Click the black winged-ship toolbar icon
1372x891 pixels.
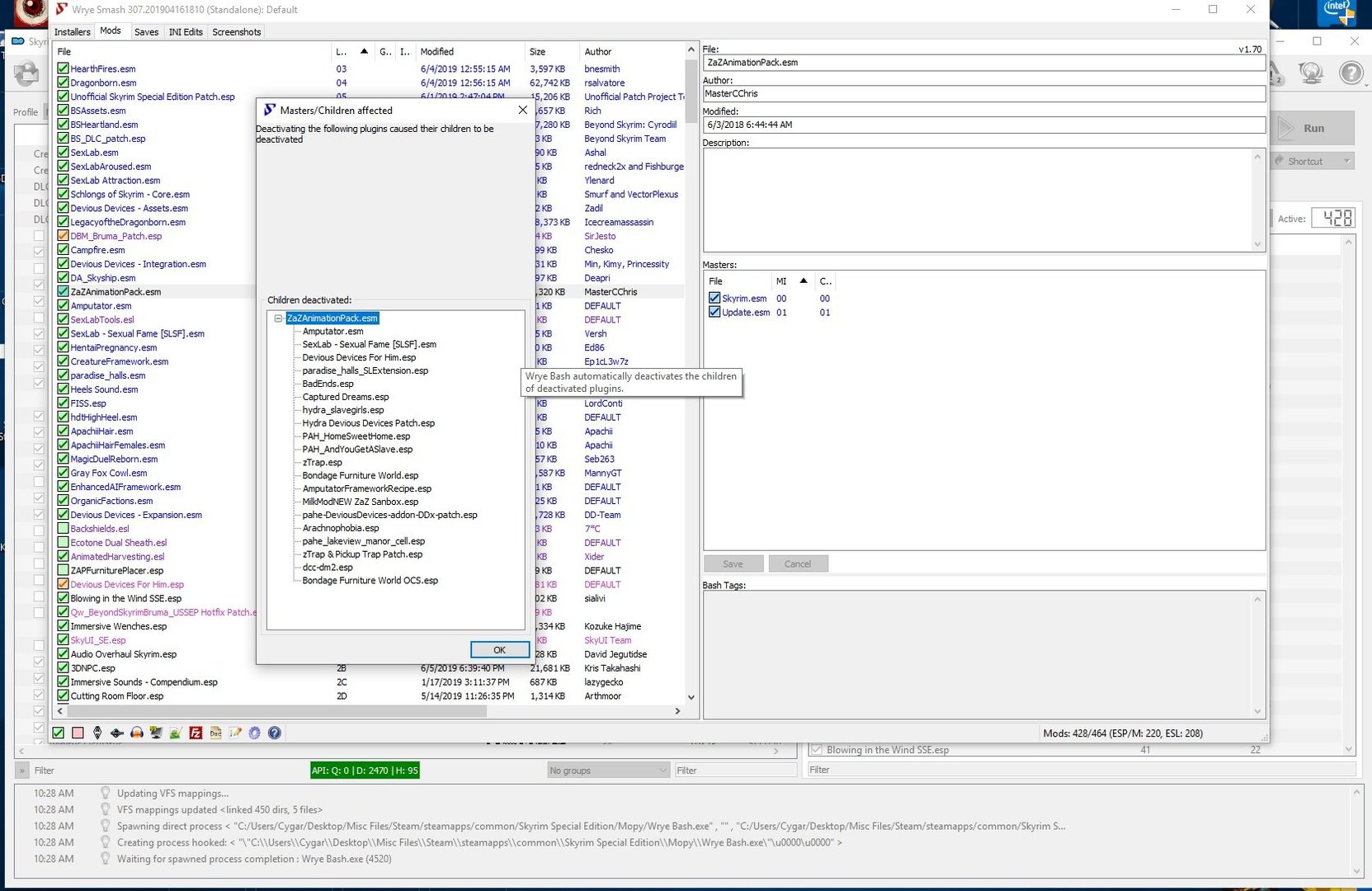tap(117, 733)
